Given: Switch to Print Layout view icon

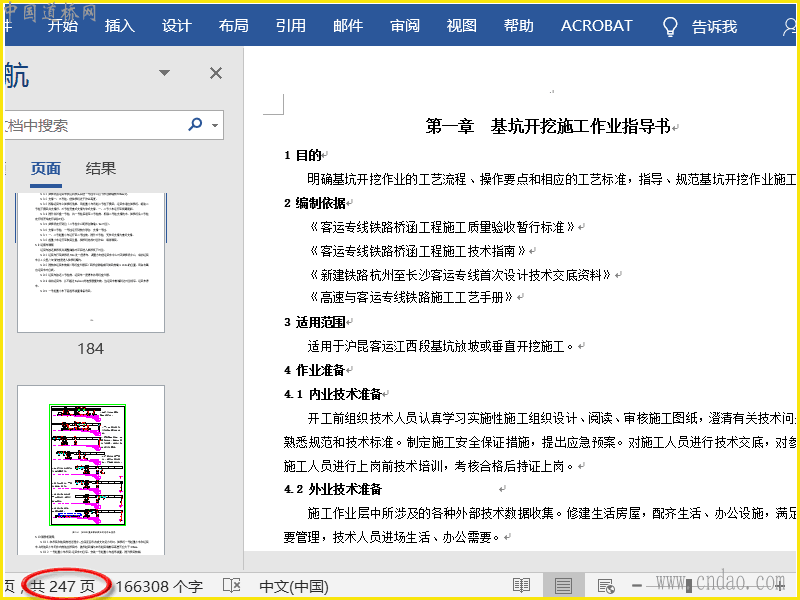Looking at the screenshot, I should (563, 585).
